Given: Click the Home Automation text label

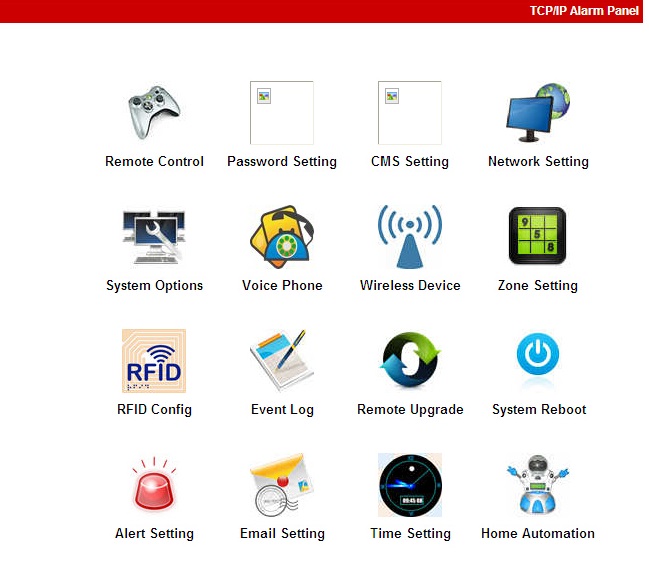Looking at the screenshot, I should click(538, 534).
